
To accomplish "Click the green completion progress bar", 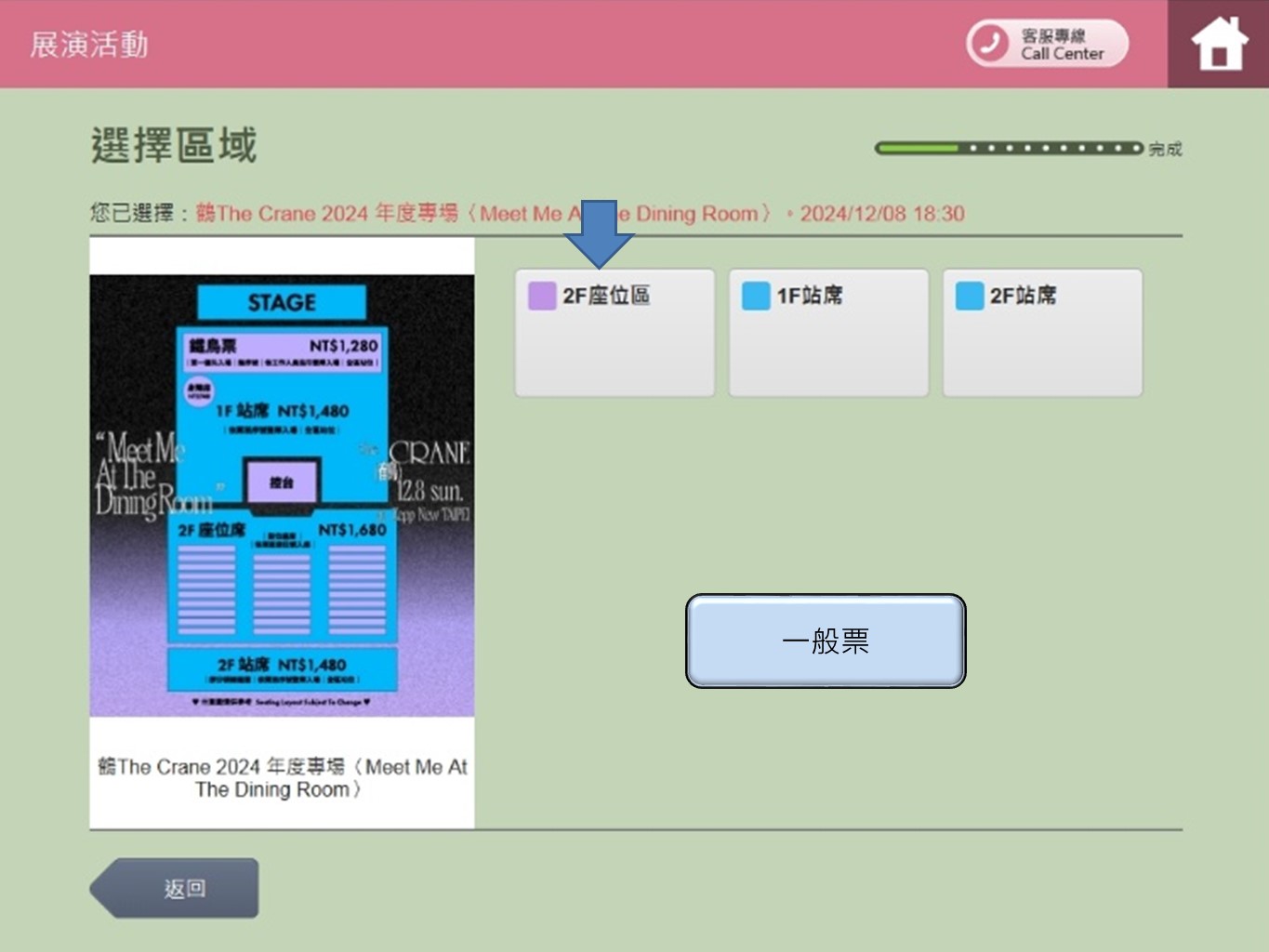I will pos(1008,148).
